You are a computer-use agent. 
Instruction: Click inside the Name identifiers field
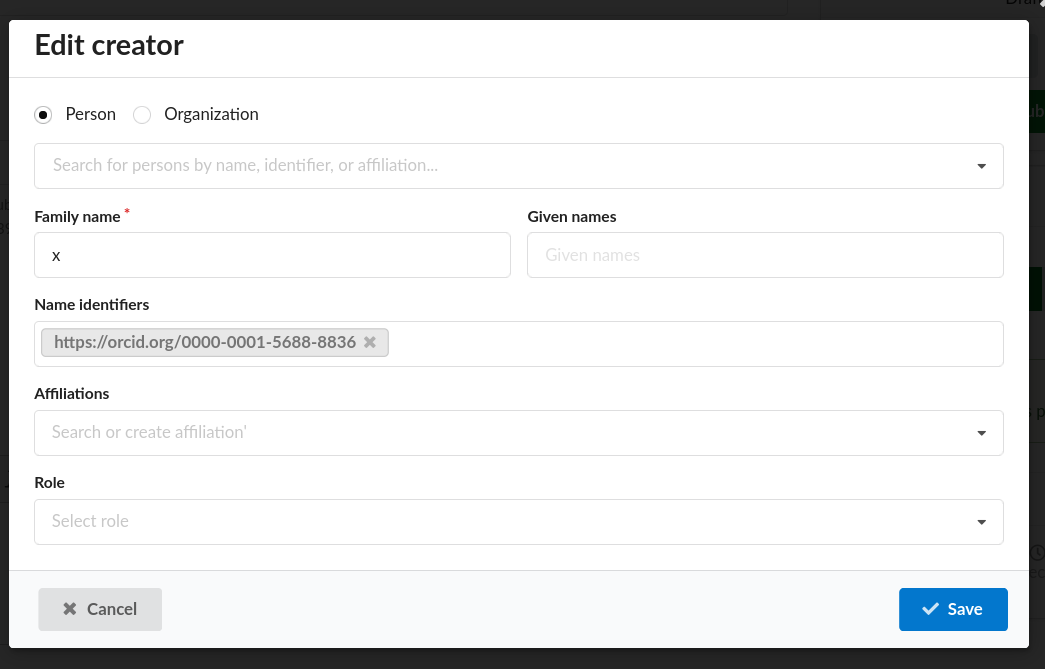pos(600,343)
